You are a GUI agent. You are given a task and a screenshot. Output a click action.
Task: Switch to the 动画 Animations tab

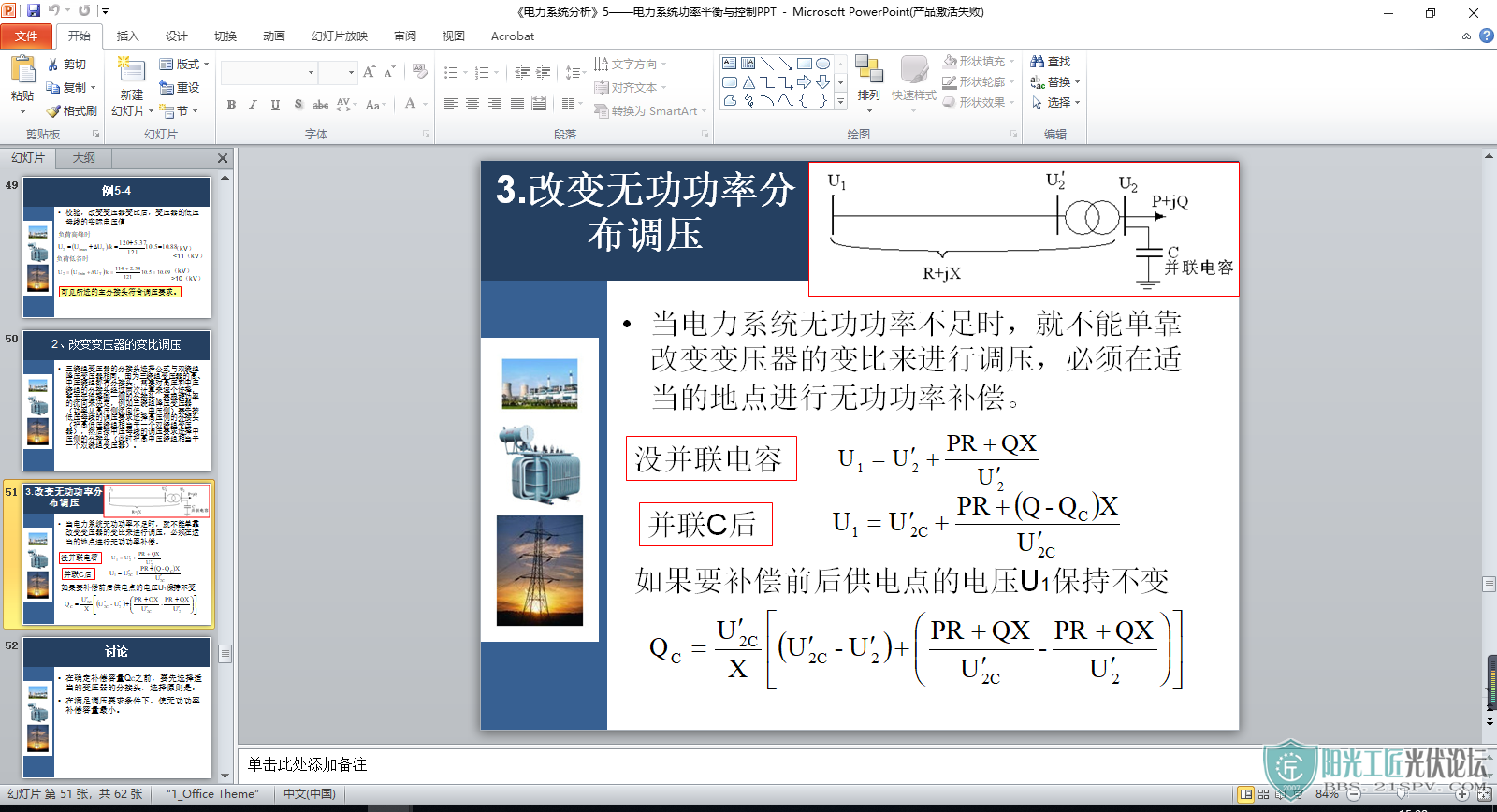[x=274, y=36]
